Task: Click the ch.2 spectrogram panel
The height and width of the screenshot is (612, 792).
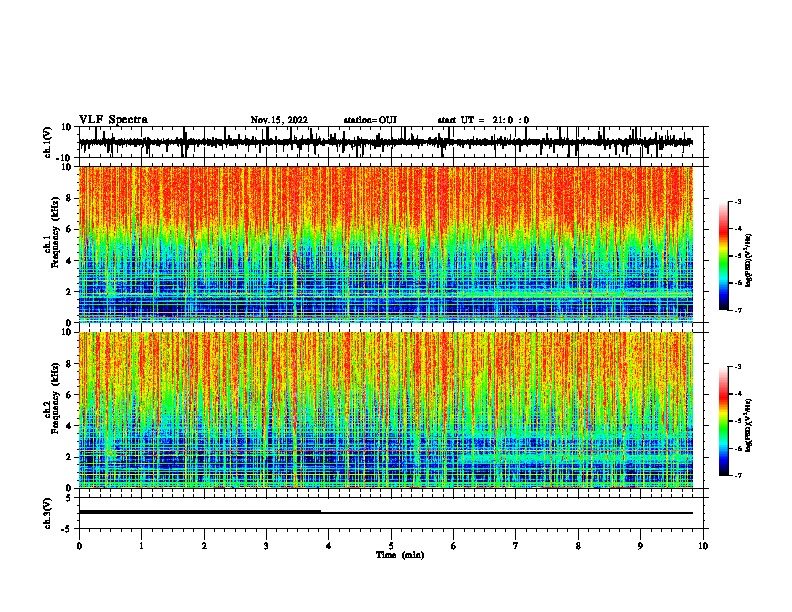Action: (386, 410)
